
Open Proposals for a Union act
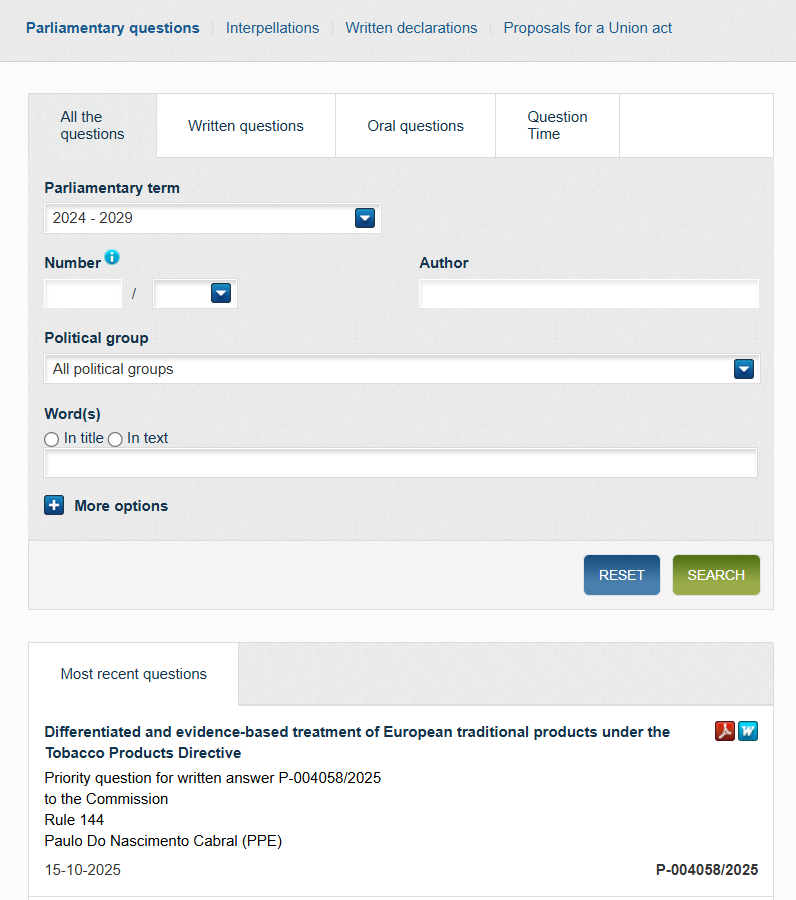pos(588,28)
